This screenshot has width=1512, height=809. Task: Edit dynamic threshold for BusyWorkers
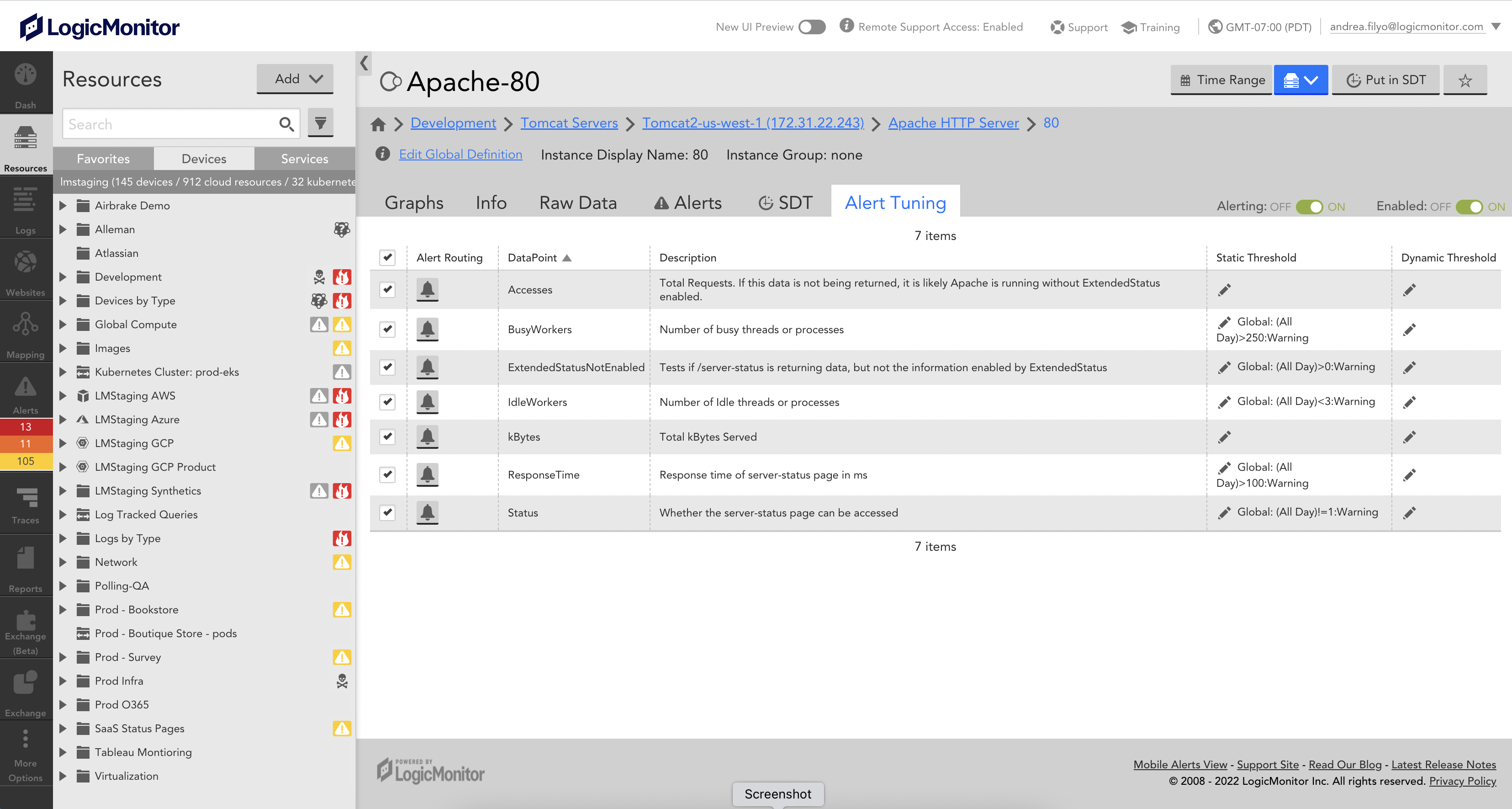pyautogui.click(x=1409, y=330)
